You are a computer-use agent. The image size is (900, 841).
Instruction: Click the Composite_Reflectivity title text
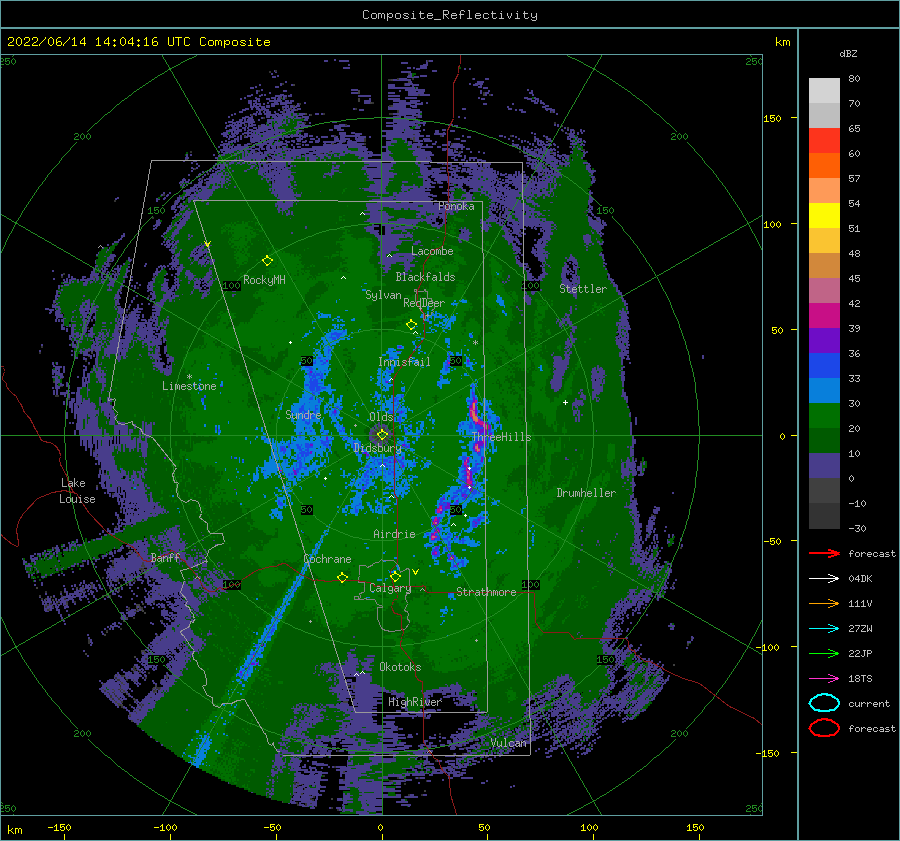pos(450,15)
